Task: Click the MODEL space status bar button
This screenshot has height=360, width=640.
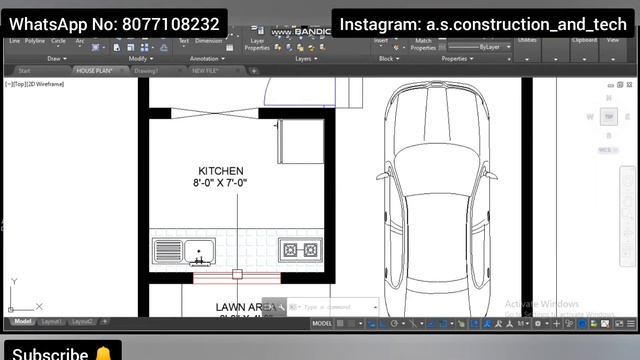Action: tap(322, 324)
